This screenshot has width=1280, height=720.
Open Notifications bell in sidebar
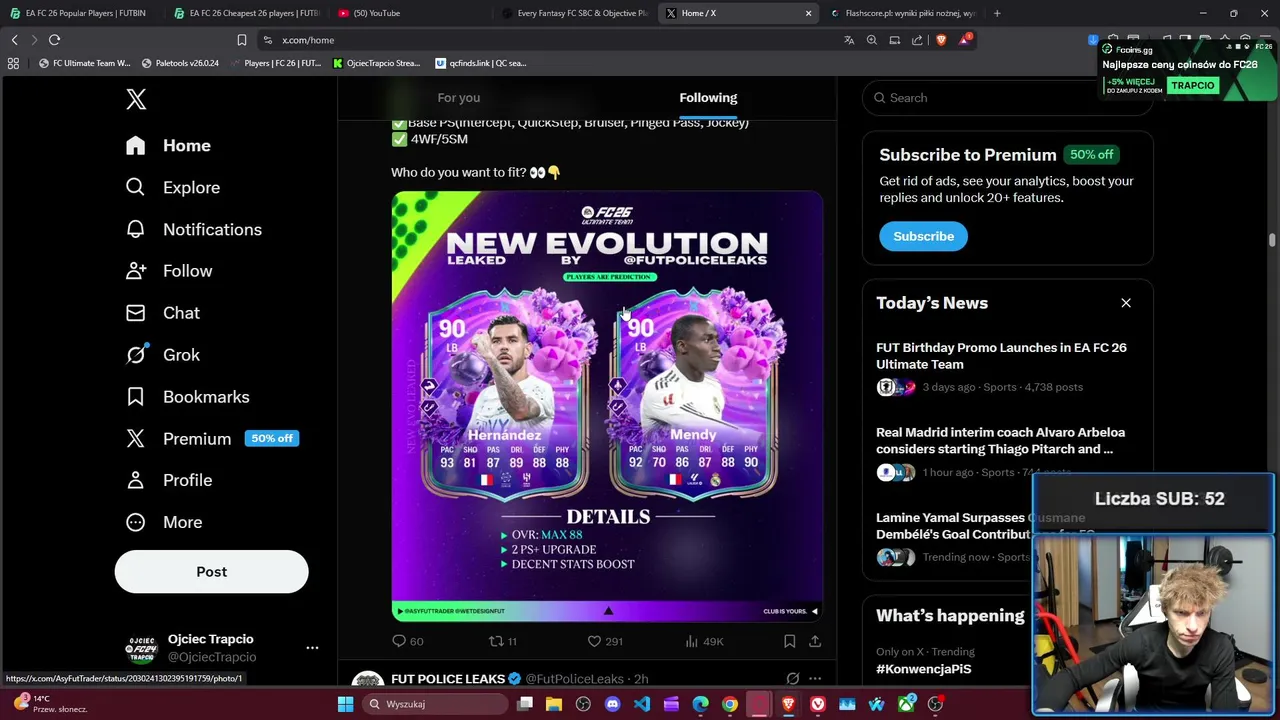136,229
